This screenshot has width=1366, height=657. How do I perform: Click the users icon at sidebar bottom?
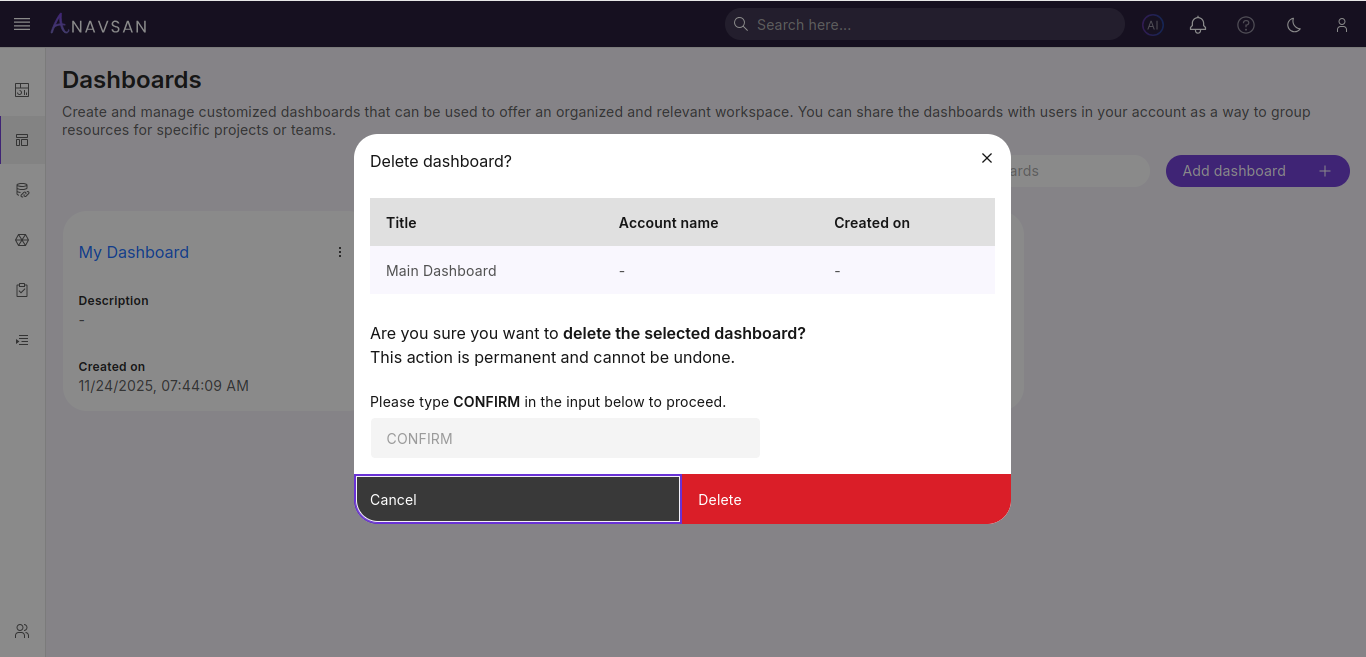(22, 630)
